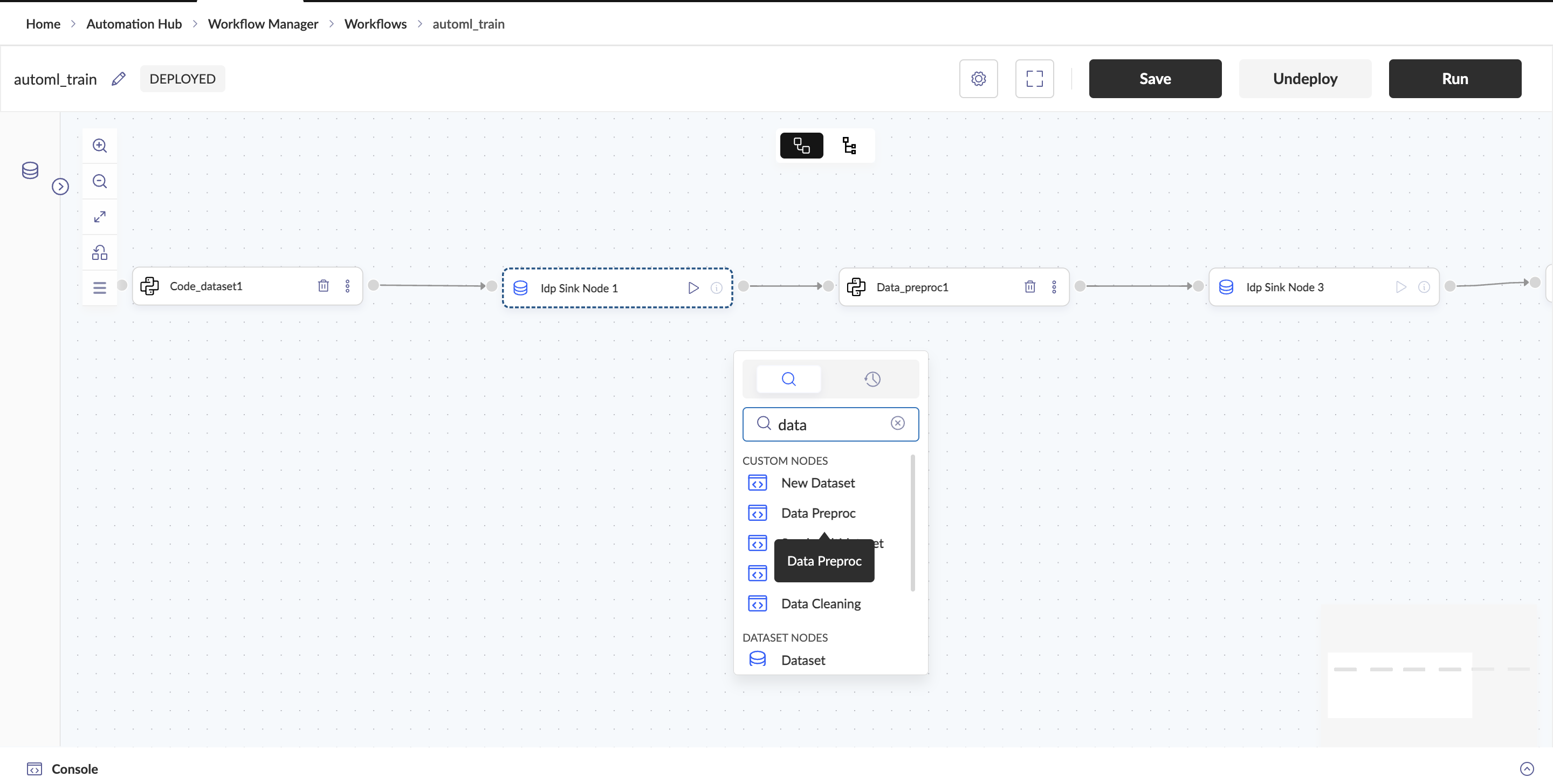Click the fit-to-view expand arrows icon

pyautogui.click(x=99, y=217)
